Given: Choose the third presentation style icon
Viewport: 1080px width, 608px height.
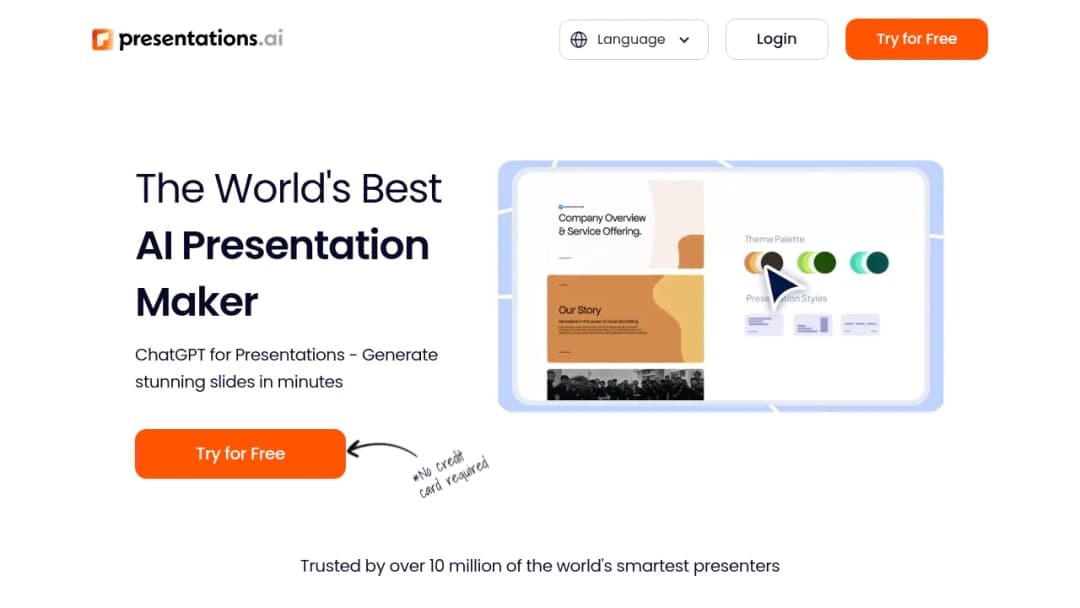Looking at the screenshot, I should pyautogui.click(x=860, y=324).
